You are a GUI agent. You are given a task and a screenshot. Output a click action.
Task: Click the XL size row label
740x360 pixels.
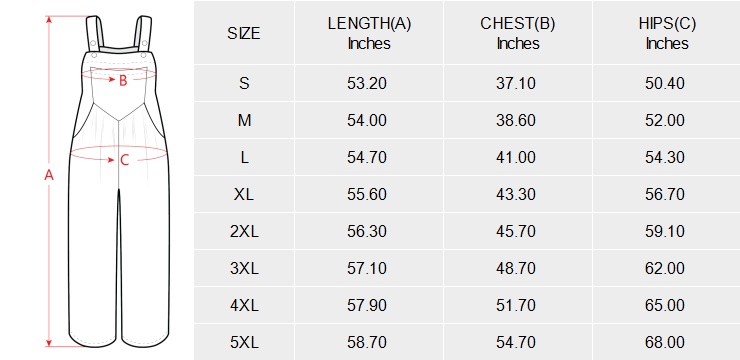click(244, 194)
